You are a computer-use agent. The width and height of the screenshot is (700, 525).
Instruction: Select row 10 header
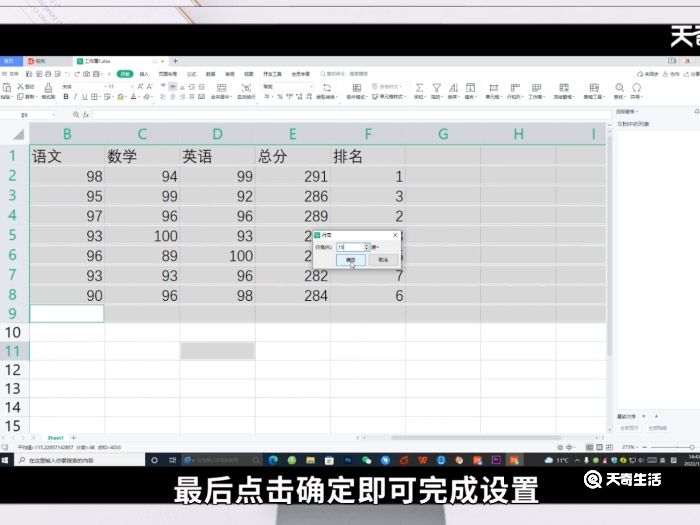pyautogui.click(x=13, y=332)
